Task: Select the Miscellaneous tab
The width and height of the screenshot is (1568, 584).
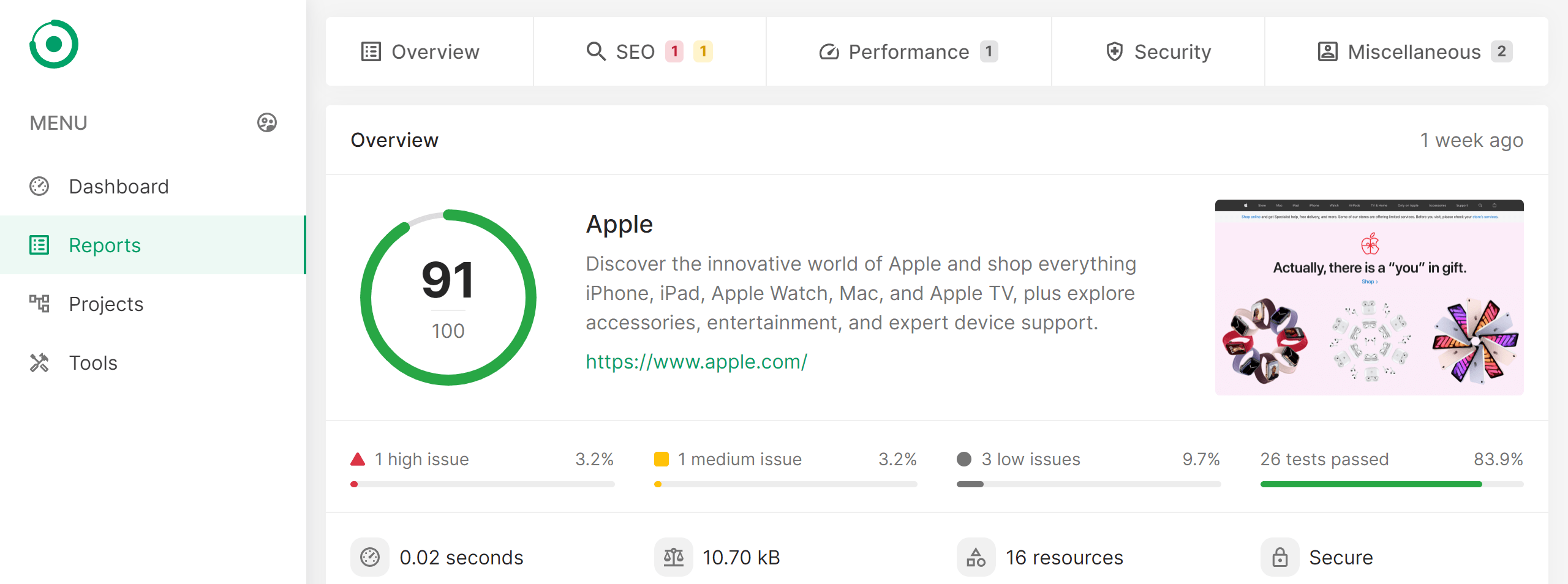Action: point(1414,51)
